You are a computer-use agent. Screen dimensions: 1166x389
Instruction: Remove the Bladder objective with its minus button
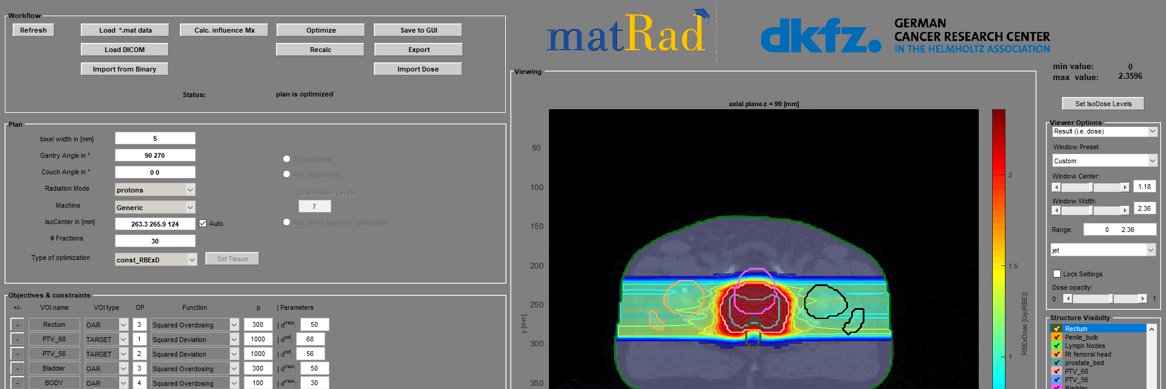pos(17,369)
